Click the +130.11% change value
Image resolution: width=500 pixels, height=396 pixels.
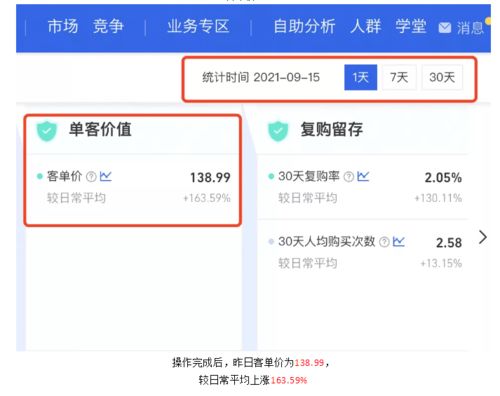[x=438, y=198]
